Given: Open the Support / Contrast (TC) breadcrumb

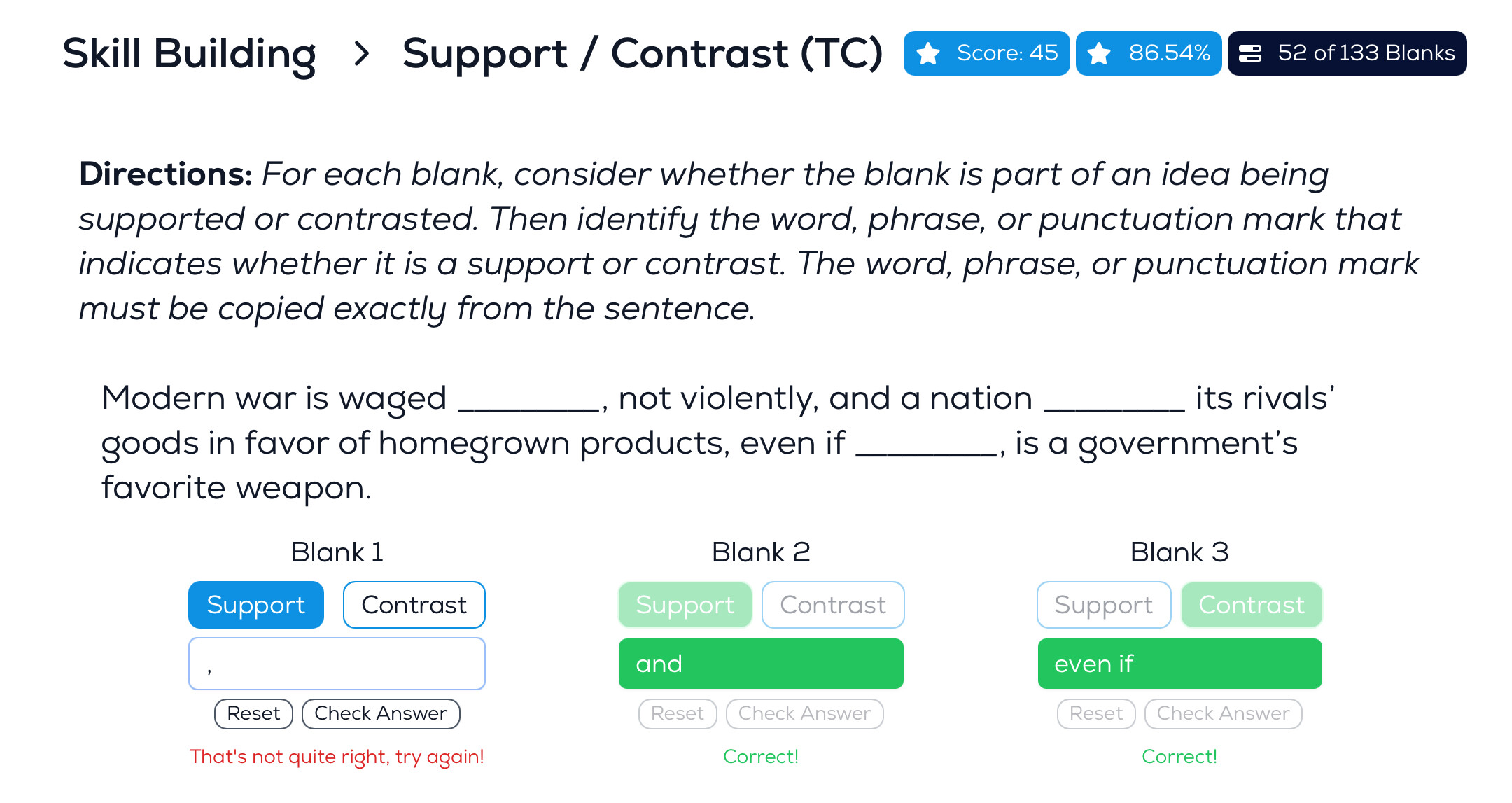Looking at the screenshot, I should pos(642,53).
